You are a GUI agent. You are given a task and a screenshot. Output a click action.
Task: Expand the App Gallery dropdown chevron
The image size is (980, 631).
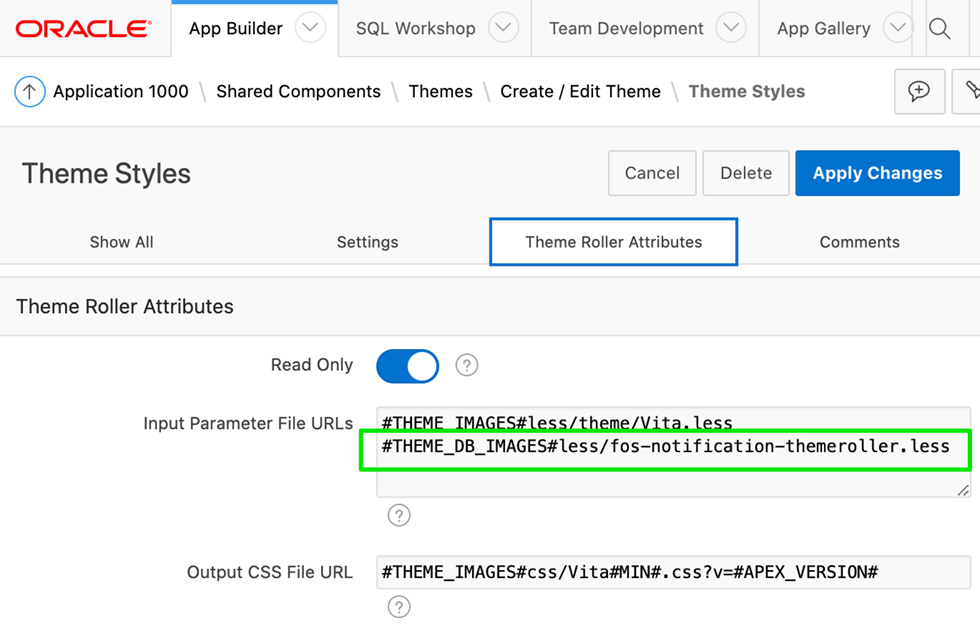(899, 28)
